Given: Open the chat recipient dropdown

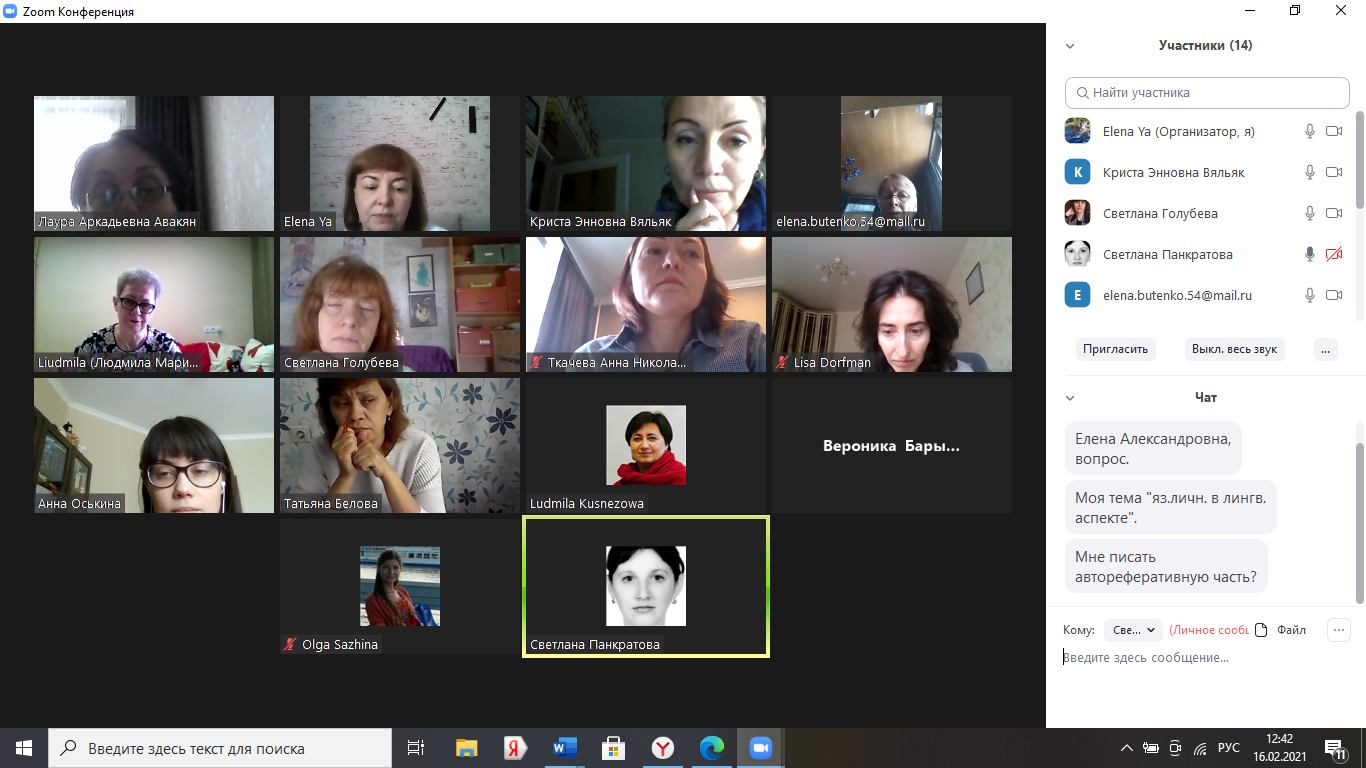Looking at the screenshot, I should (x=1134, y=630).
